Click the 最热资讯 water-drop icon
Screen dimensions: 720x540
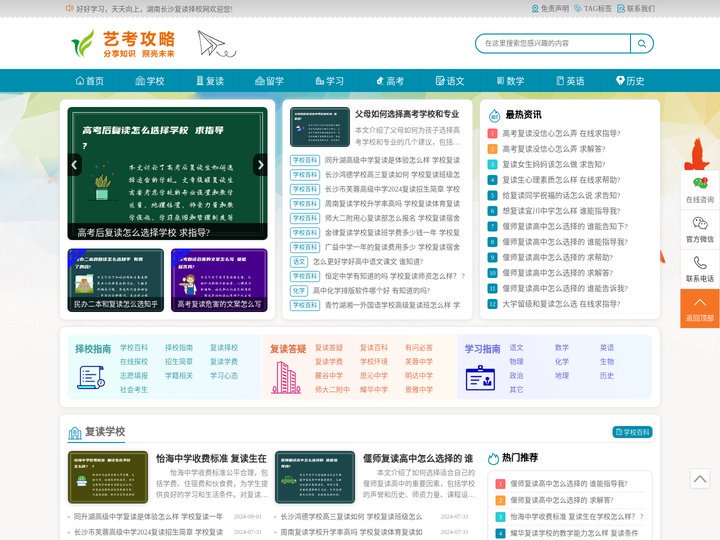pos(495,115)
